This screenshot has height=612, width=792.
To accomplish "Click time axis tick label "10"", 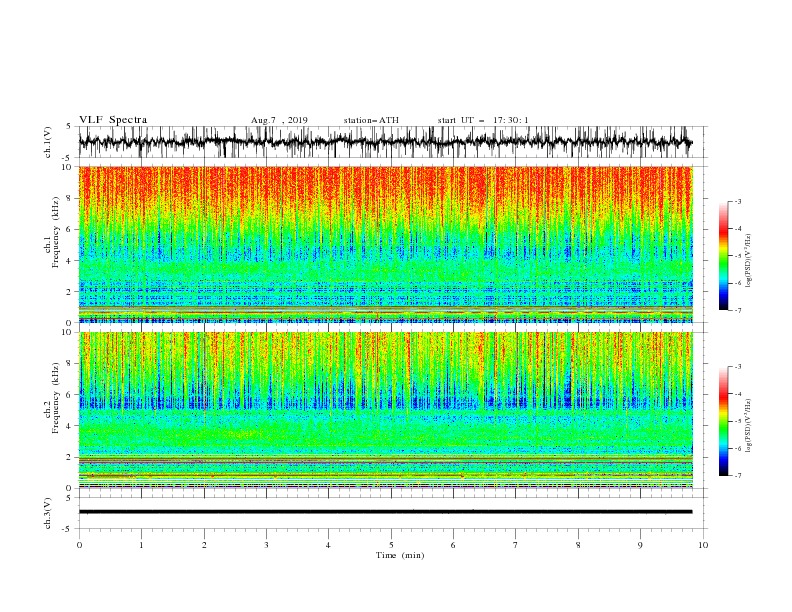I will point(703,545).
